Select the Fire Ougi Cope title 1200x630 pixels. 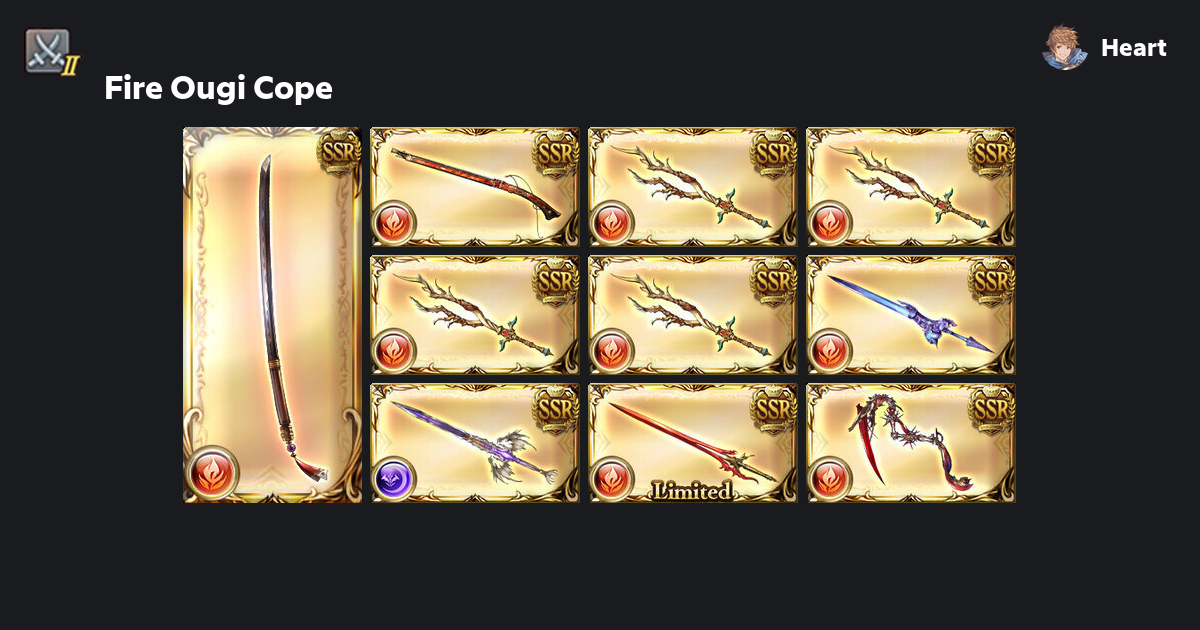[x=218, y=89]
